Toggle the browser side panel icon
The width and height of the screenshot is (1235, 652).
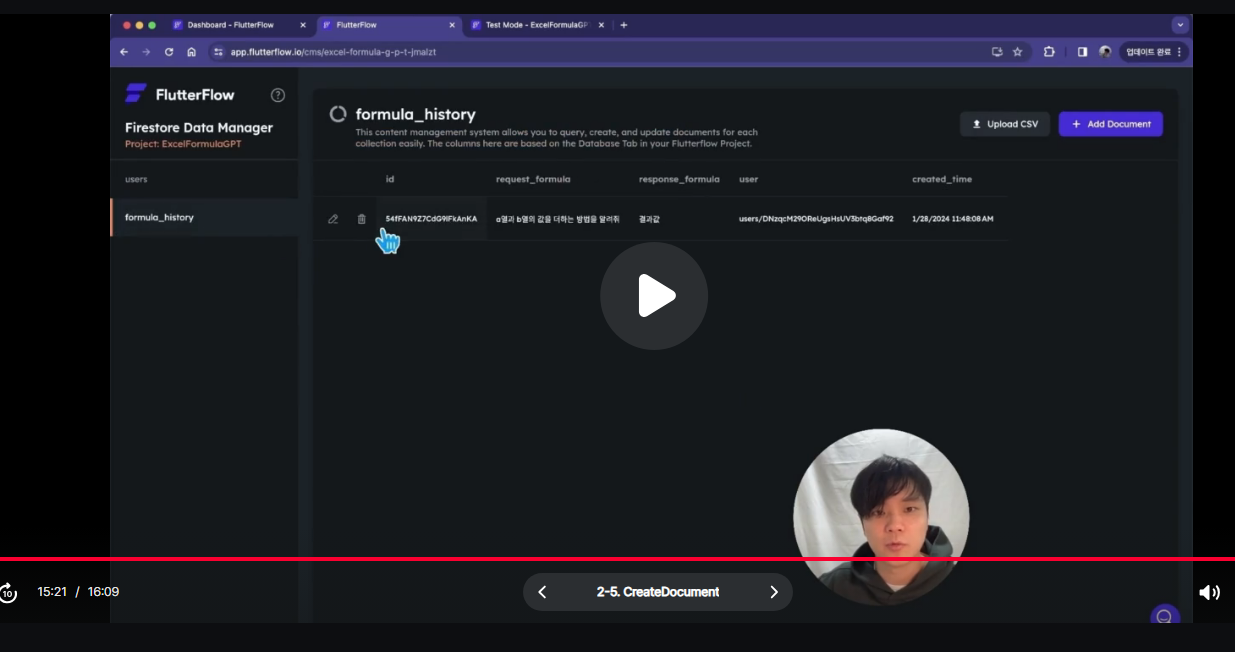pyautogui.click(x=1082, y=52)
